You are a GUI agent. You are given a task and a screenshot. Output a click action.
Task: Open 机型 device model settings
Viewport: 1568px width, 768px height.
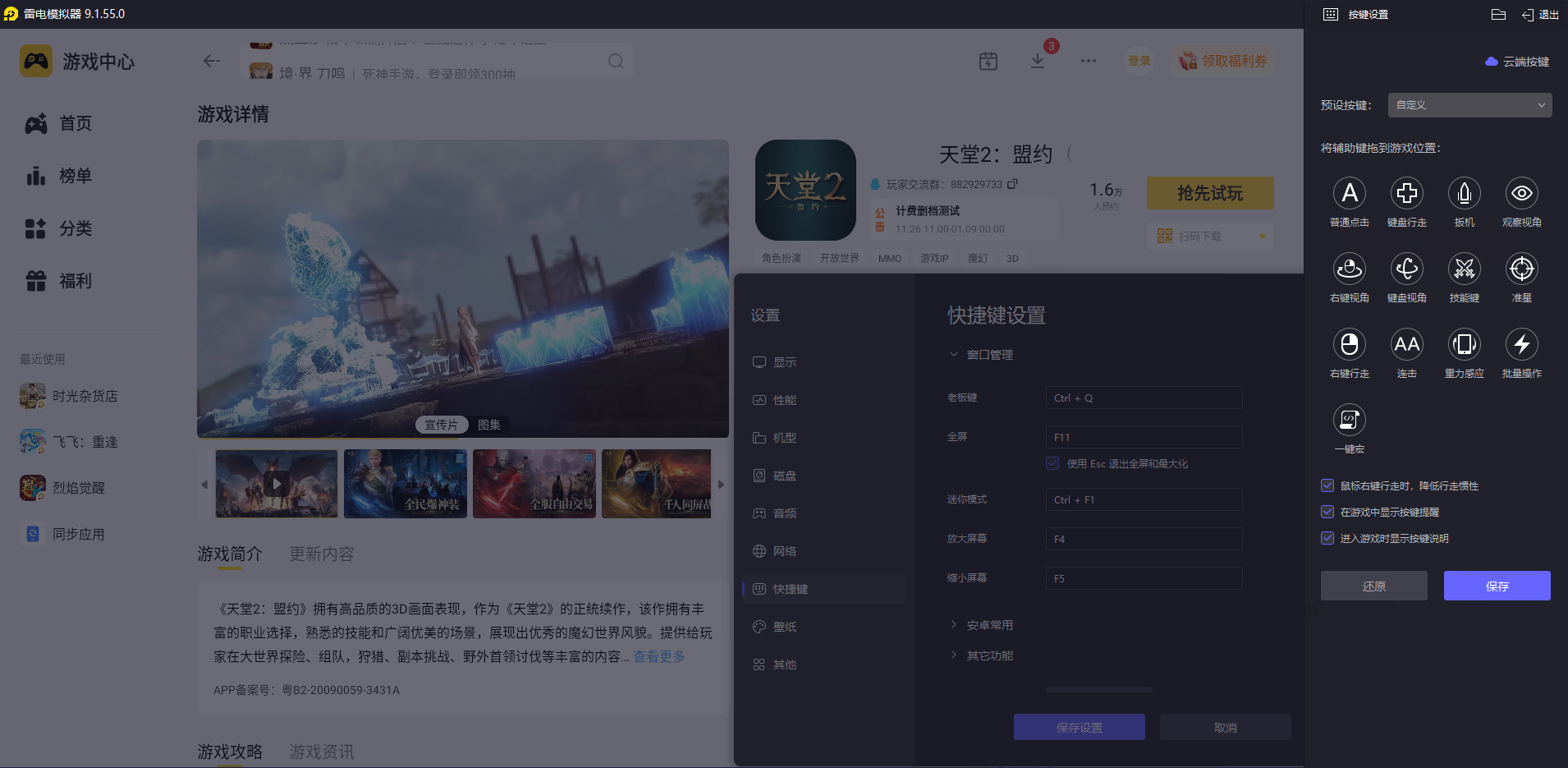(x=824, y=438)
